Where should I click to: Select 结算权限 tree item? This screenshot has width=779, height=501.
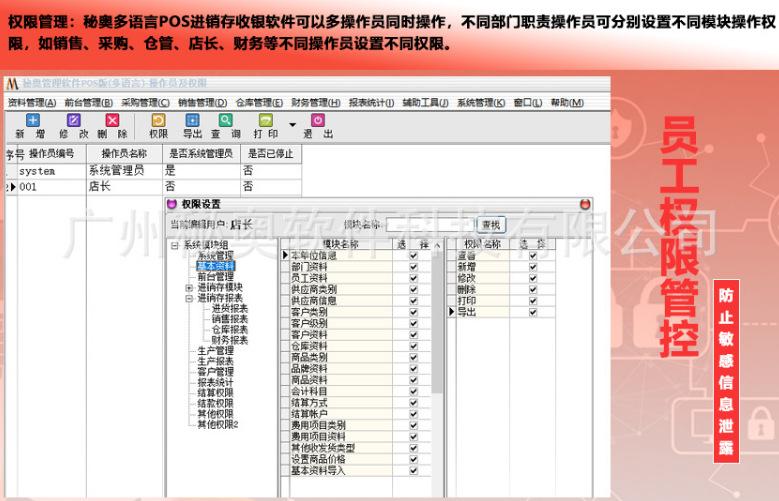coord(216,393)
